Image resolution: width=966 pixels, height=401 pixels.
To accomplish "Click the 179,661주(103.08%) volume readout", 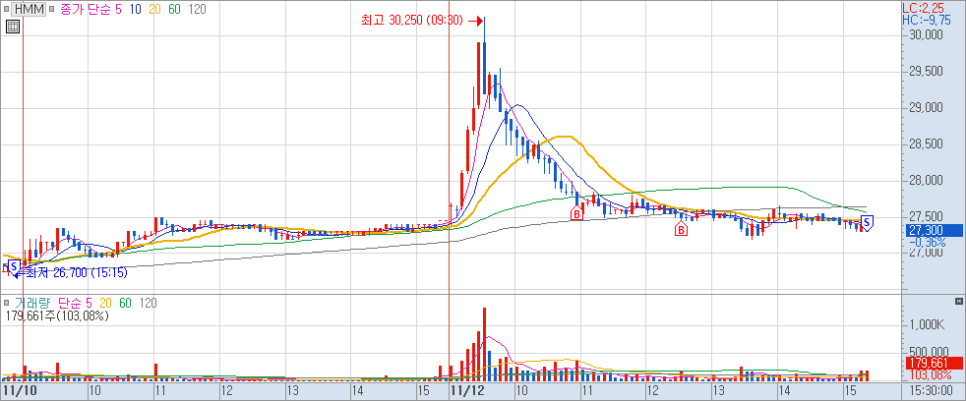I will coord(57,316).
